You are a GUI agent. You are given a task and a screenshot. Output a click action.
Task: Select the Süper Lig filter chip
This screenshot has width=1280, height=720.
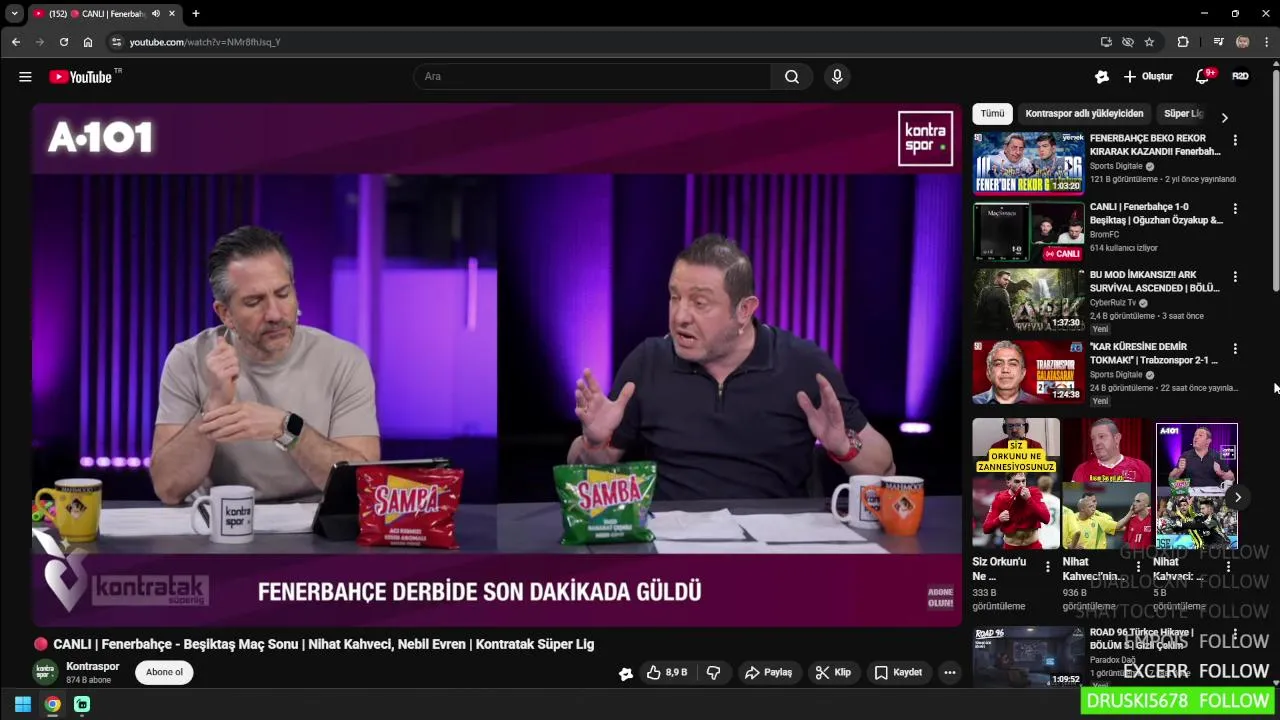pos(1183,114)
